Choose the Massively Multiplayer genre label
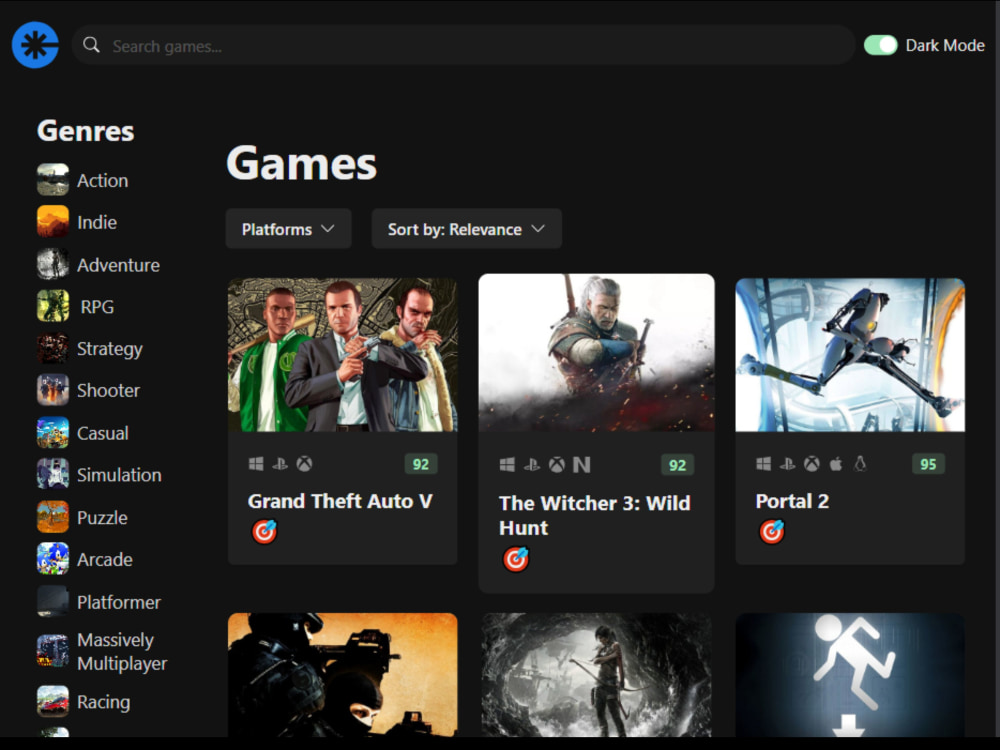 pos(122,651)
